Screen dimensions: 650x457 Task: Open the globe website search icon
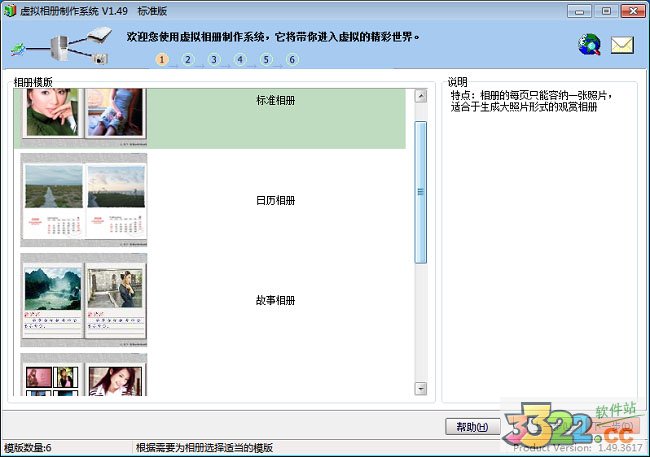(x=589, y=44)
